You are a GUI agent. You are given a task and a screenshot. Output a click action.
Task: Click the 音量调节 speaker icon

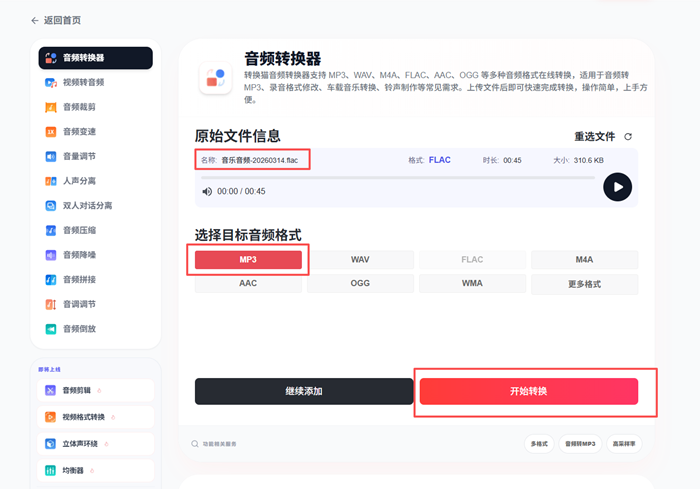pos(51,156)
